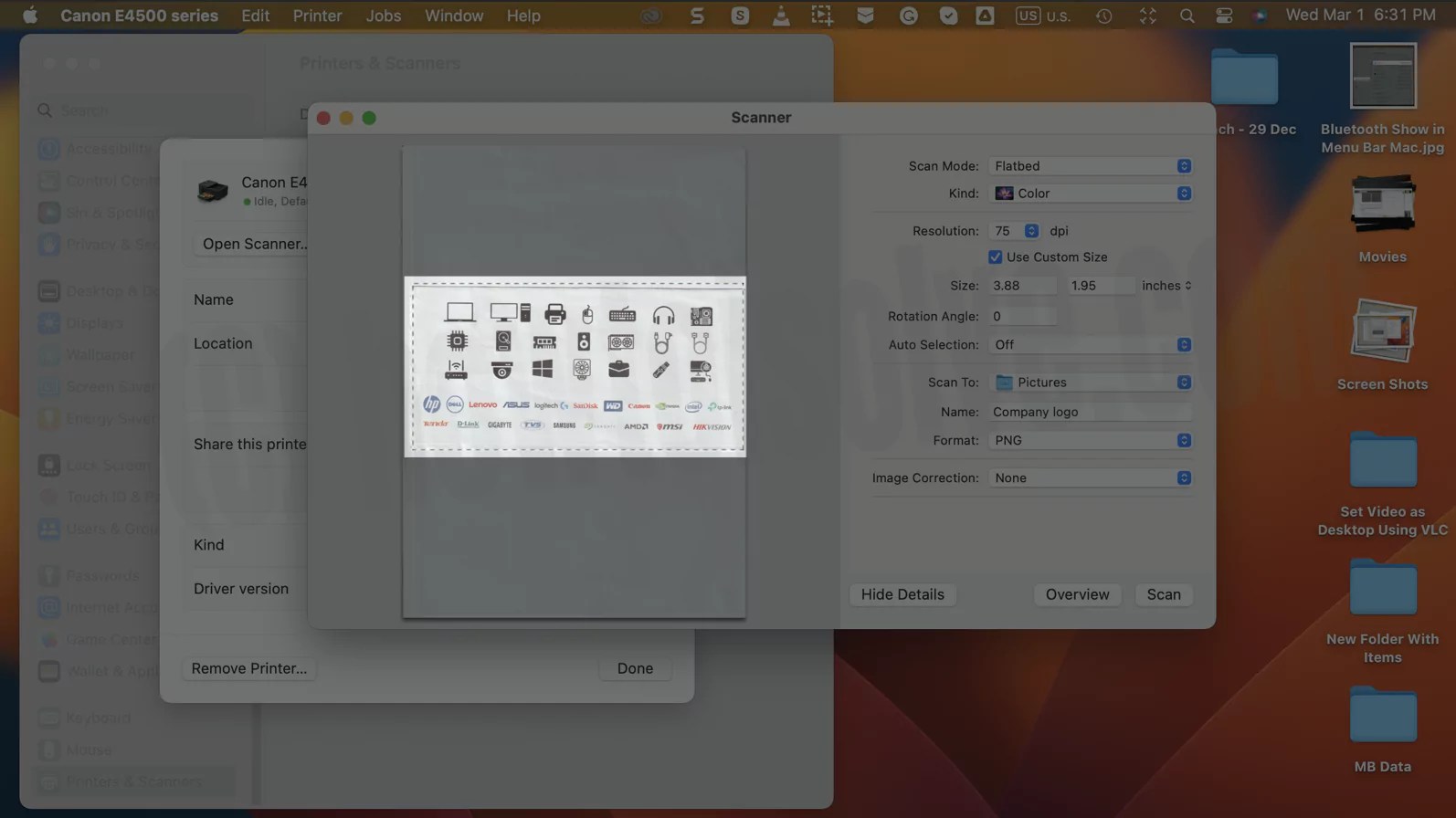Open Spotlight search in the menu bar
Viewport: 1456px width, 818px height.
[x=1187, y=16]
